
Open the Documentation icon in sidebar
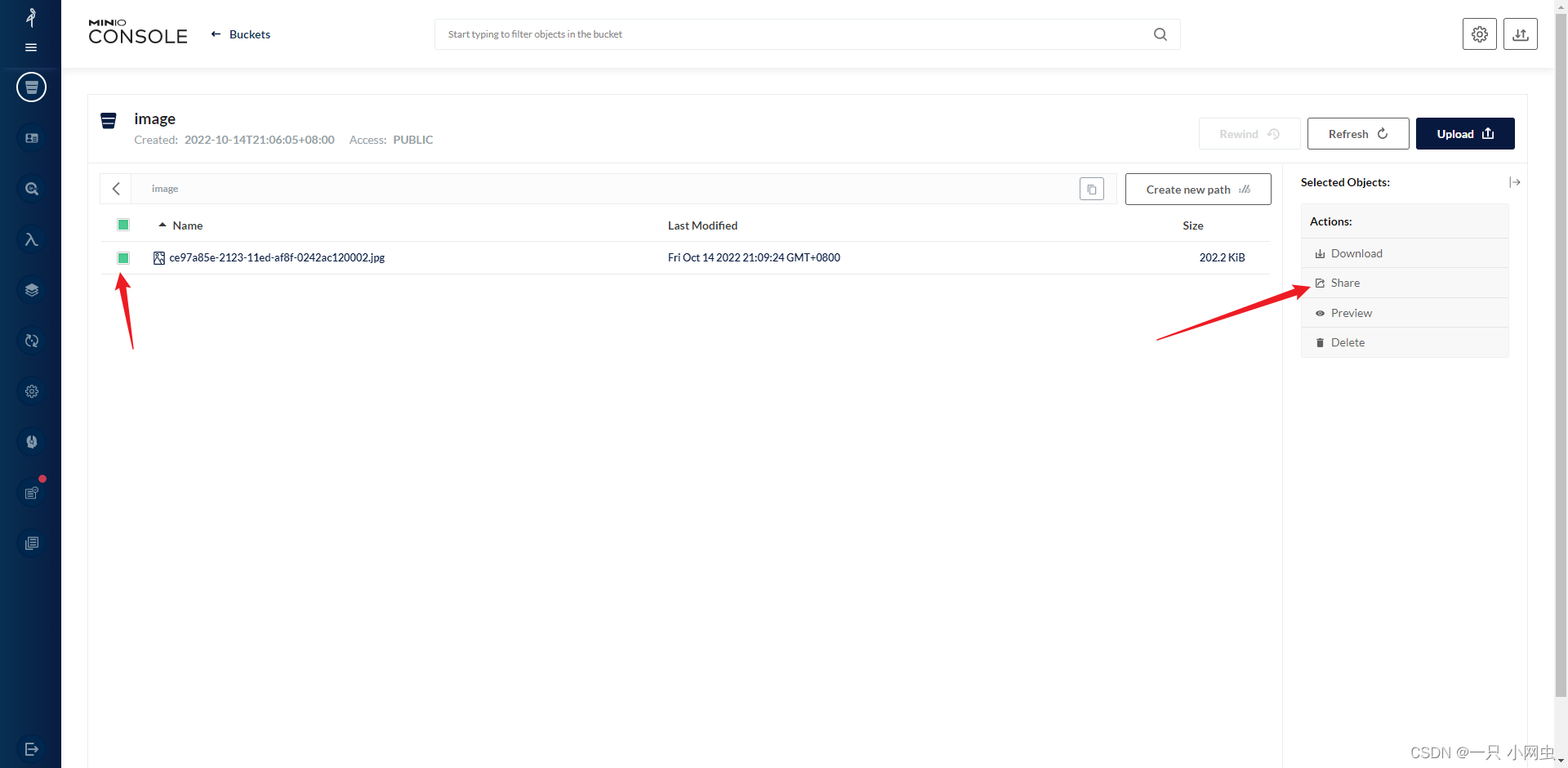(31, 543)
